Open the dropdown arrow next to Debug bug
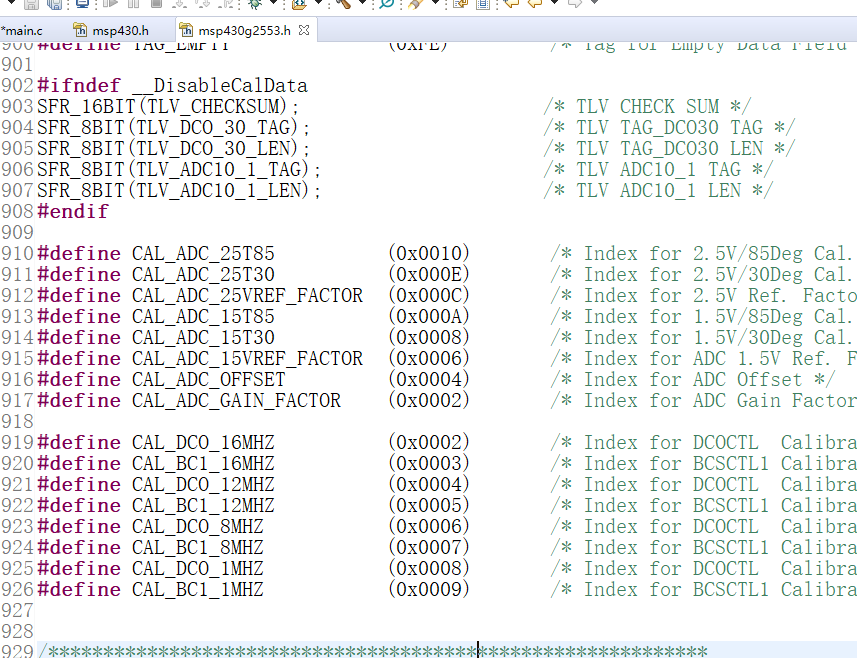The height and width of the screenshot is (658, 857). click(x=274, y=3)
